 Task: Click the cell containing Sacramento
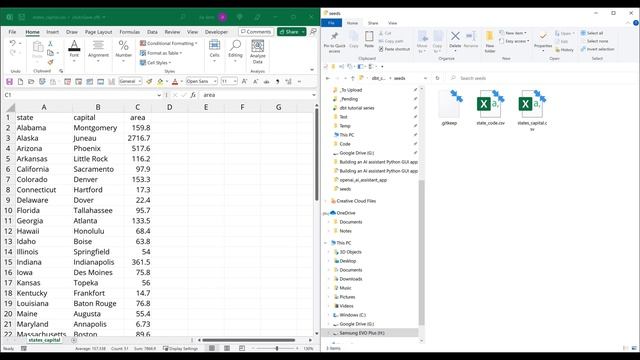pos(98,169)
